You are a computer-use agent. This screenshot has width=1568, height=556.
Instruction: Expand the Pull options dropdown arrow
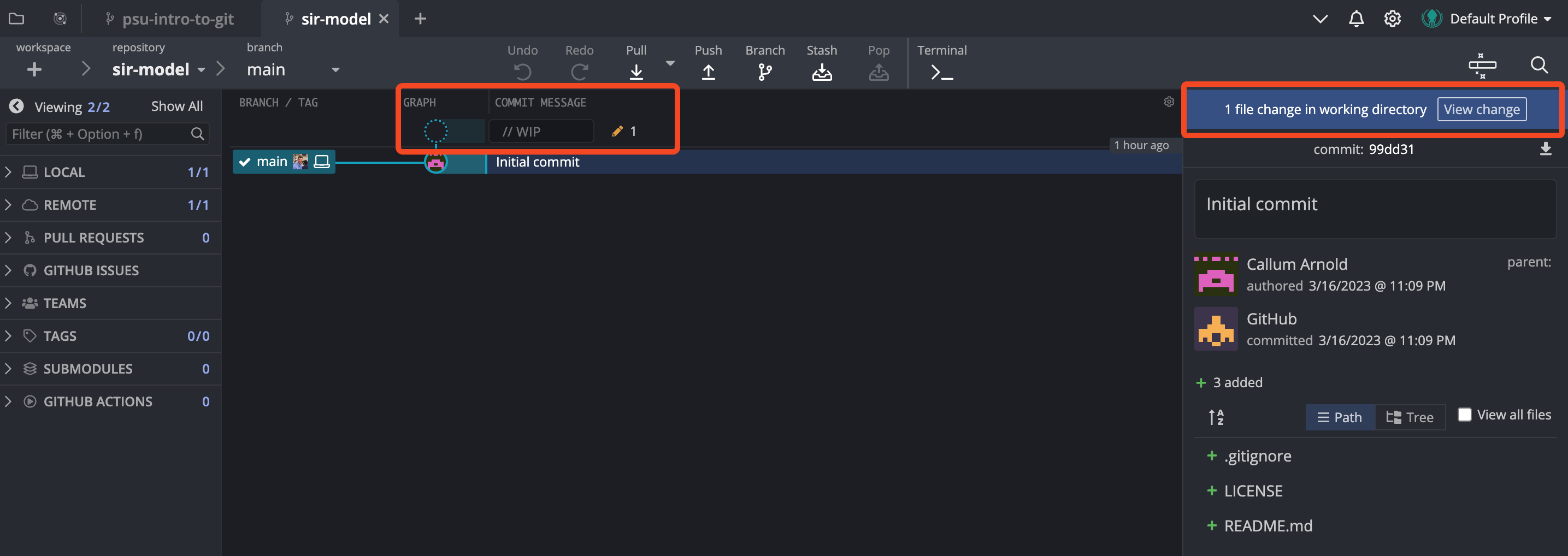[670, 63]
